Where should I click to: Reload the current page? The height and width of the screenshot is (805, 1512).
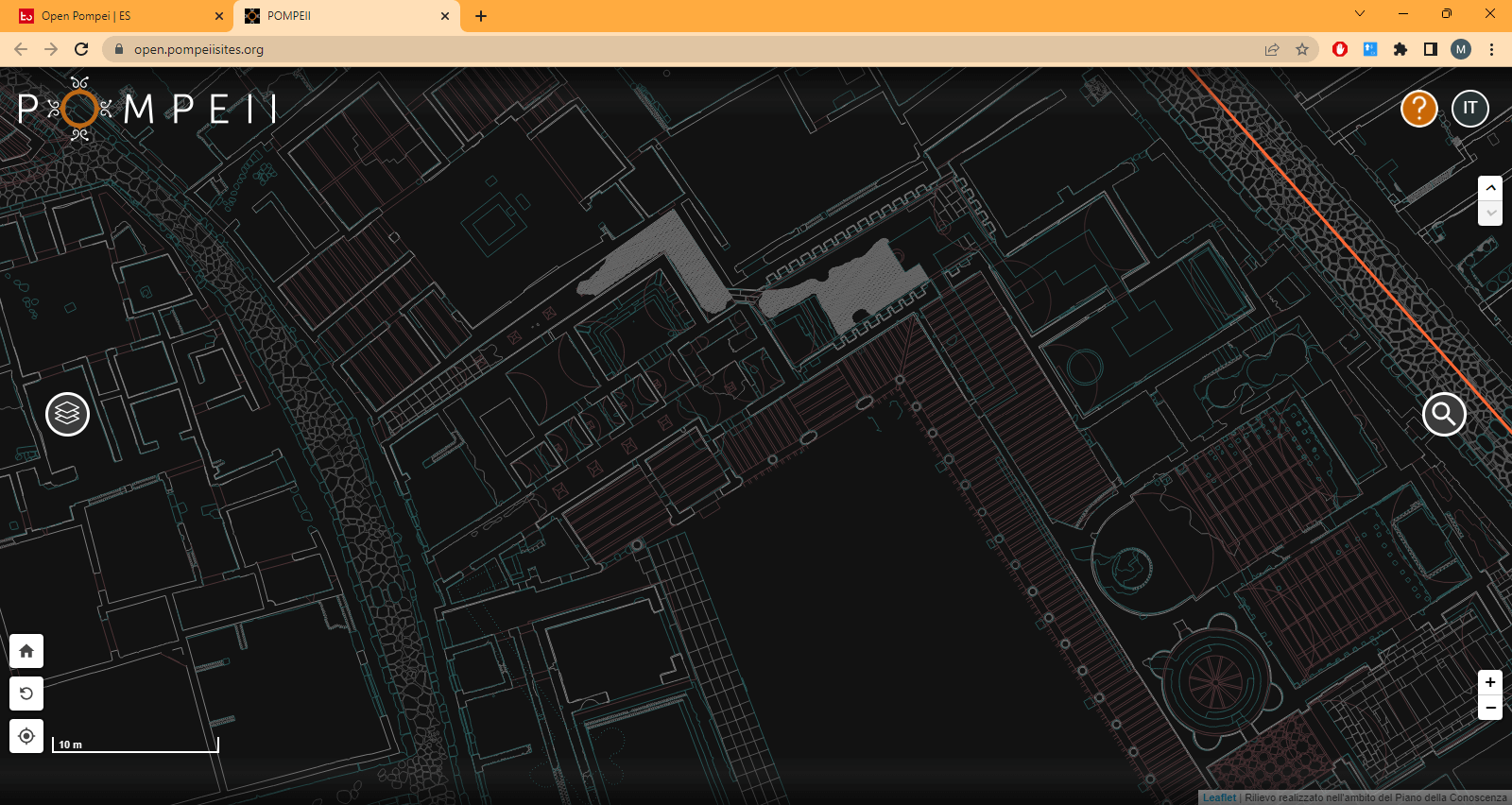point(81,49)
